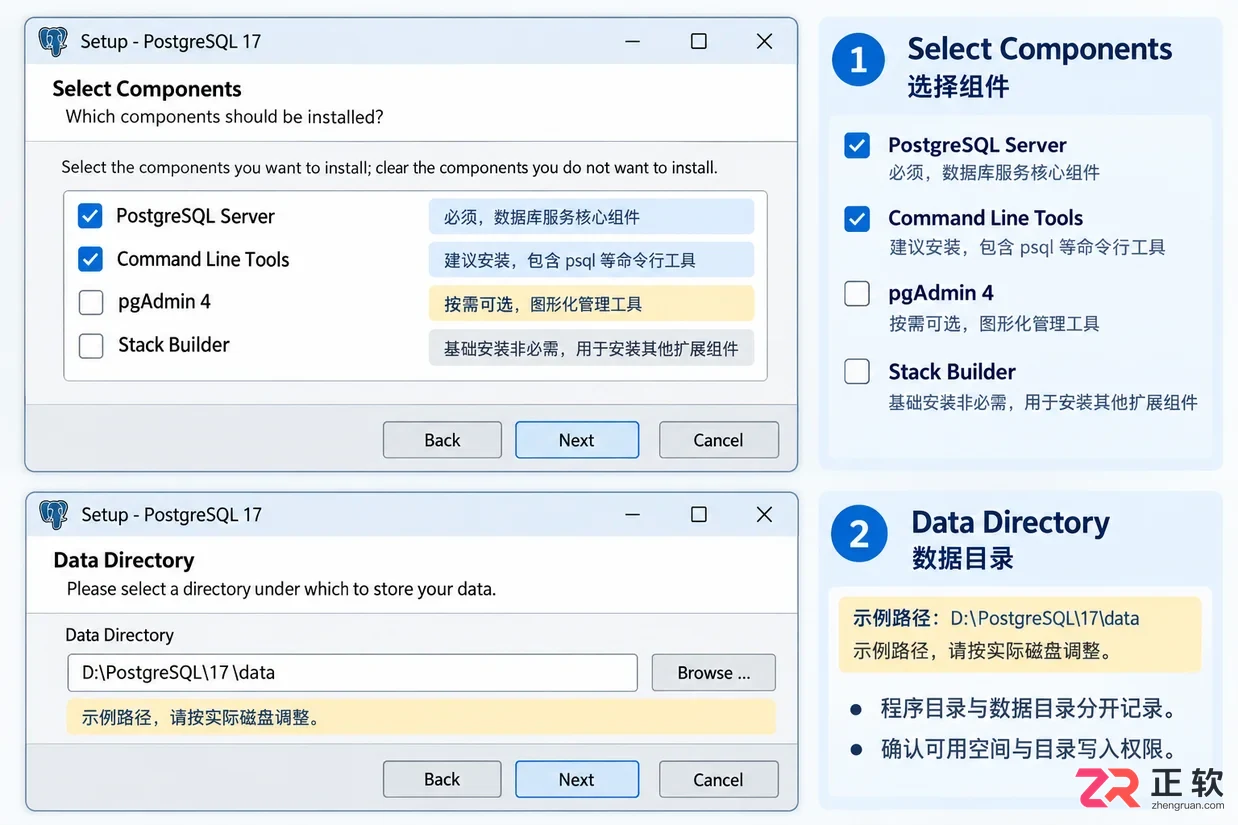
Task: Minimize the Data Directory setup window
Action: coord(633,514)
